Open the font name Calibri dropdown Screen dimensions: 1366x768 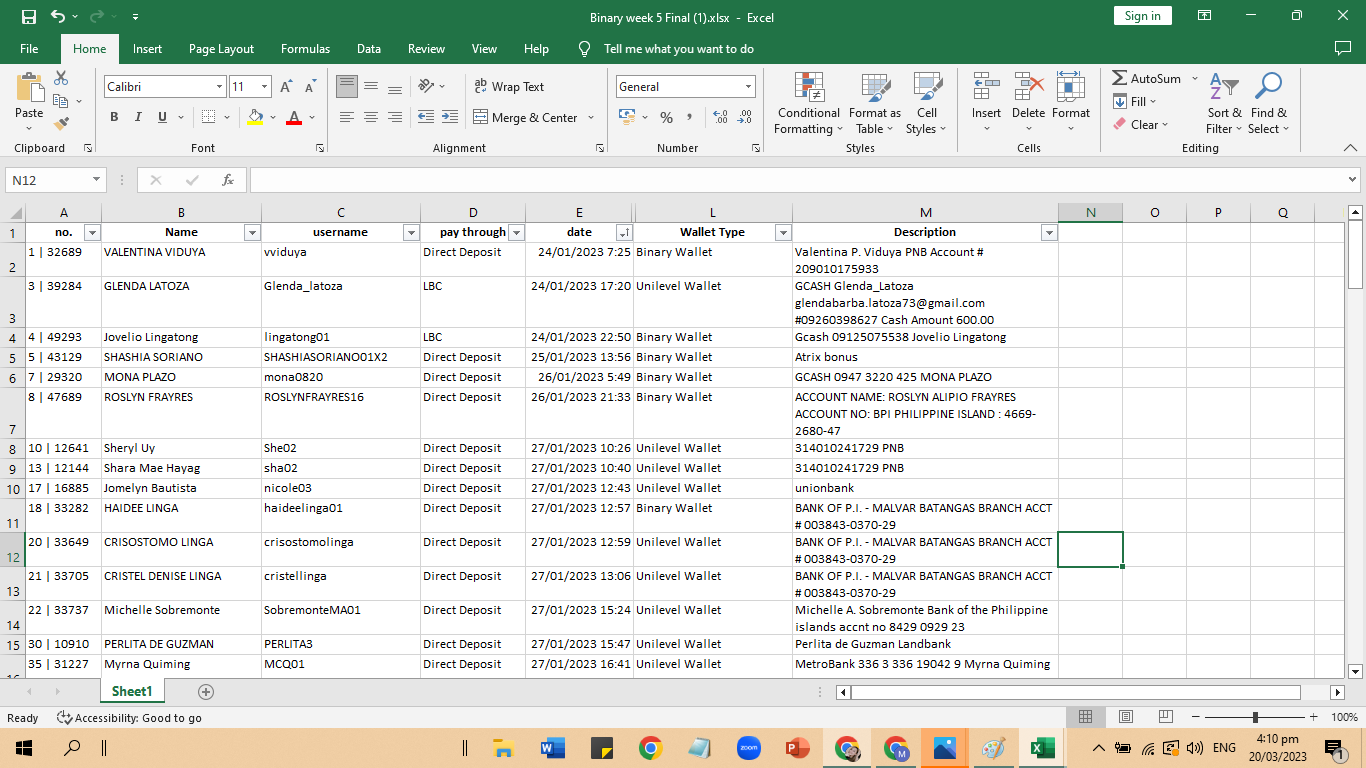click(219, 87)
